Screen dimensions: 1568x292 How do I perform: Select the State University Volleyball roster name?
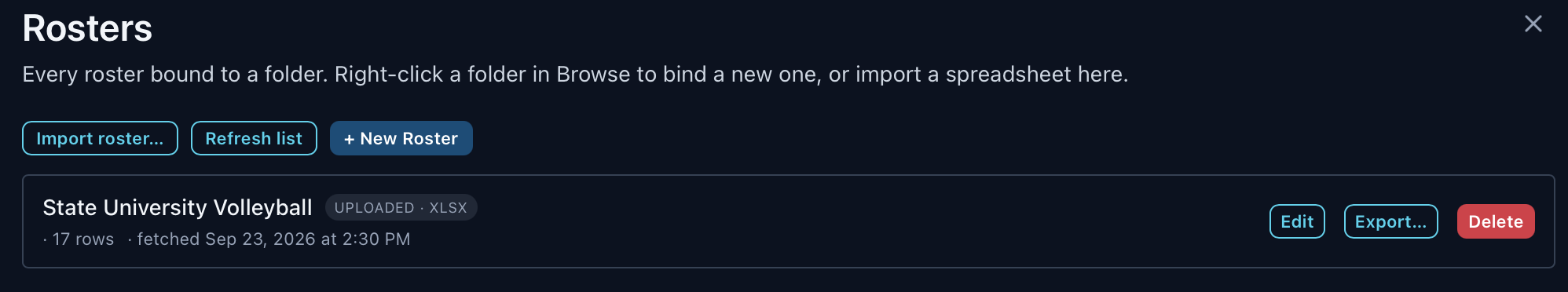[x=178, y=207]
